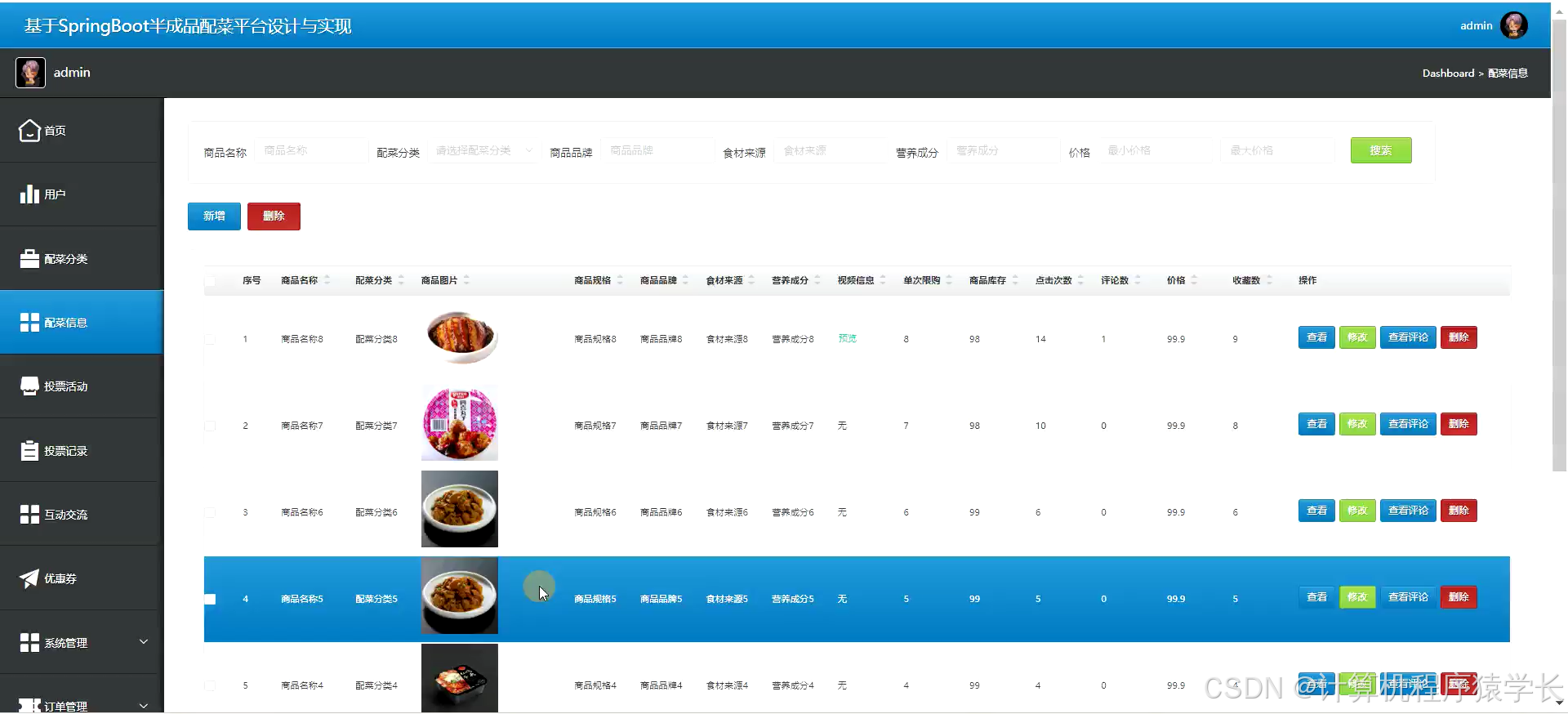This screenshot has height=714, width=1568.
Task: Open the 投票活动 menu item
Action: click(x=82, y=386)
